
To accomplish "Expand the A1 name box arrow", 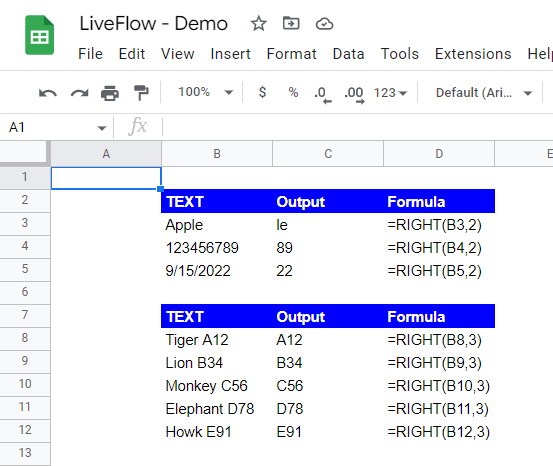I will pyautogui.click(x=102, y=128).
